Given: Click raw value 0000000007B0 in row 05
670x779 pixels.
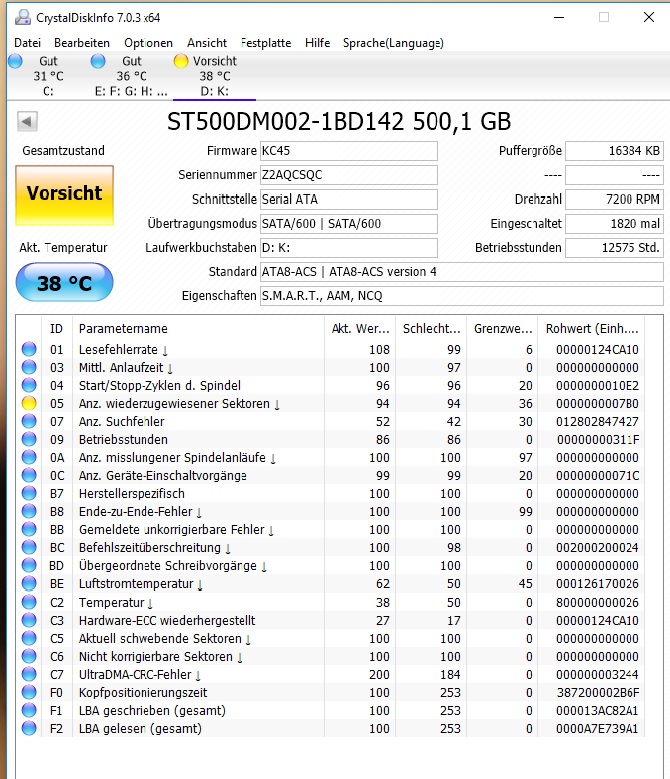Looking at the screenshot, I should click(597, 403).
